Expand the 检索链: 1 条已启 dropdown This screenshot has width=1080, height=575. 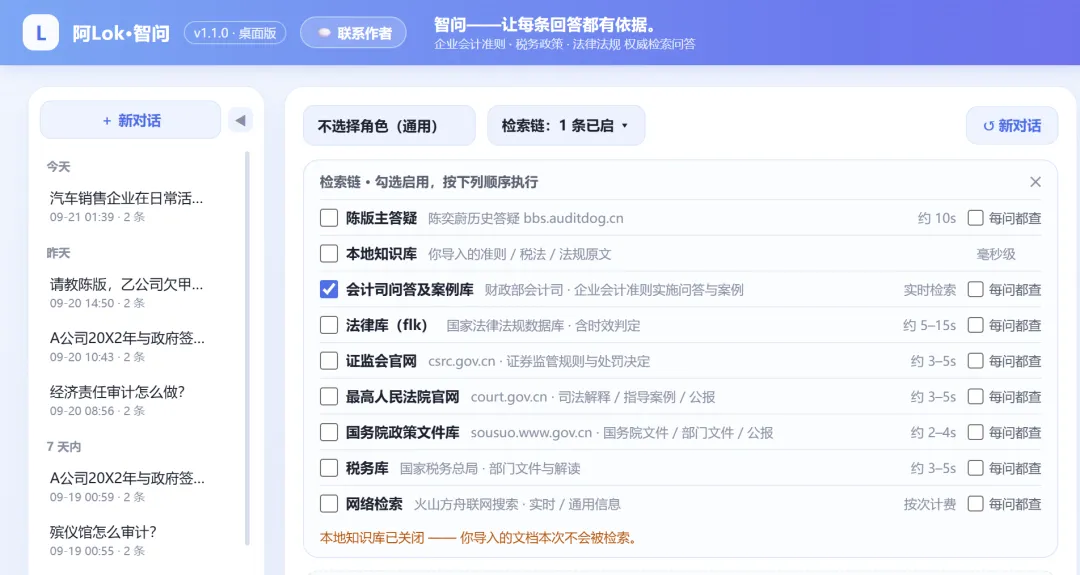point(566,126)
